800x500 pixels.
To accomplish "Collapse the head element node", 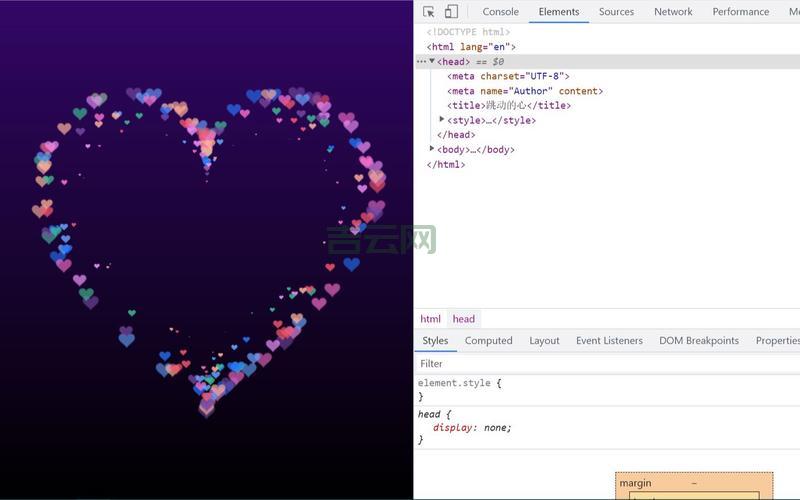I will point(432,61).
